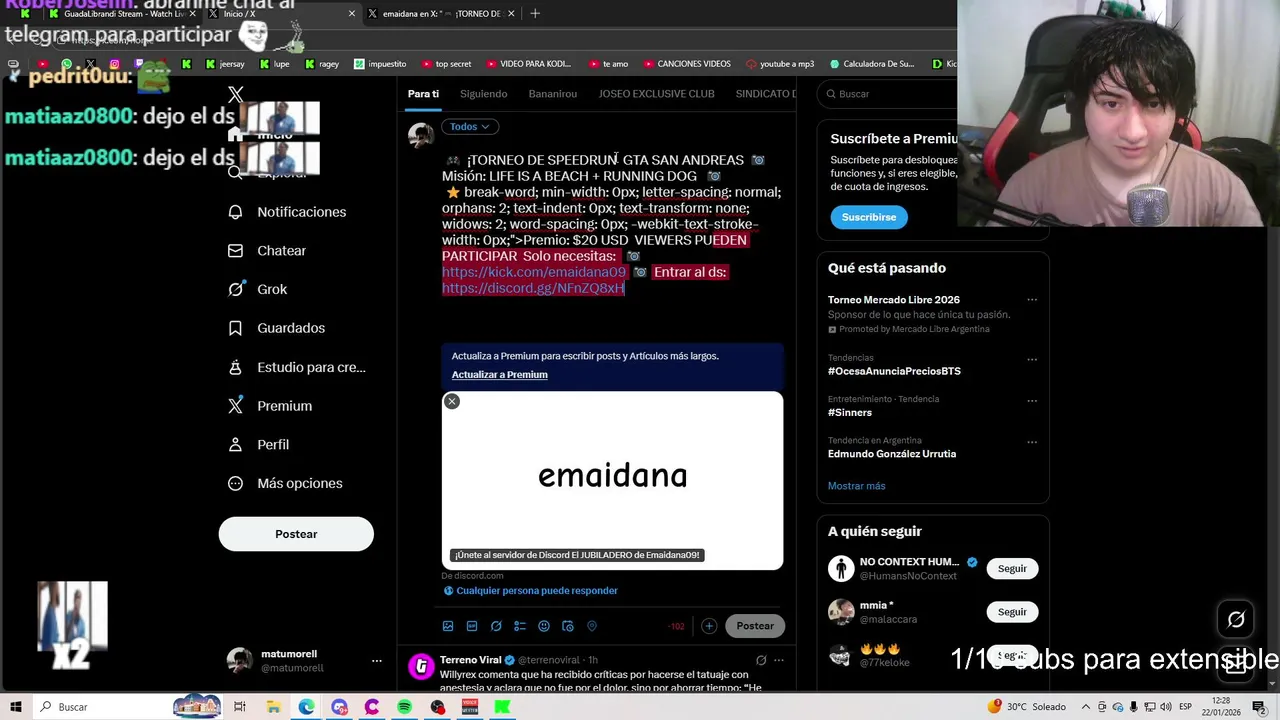
Task: Open Premium in the sidebar
Action: pyautogui.click(x=271, y=406)
